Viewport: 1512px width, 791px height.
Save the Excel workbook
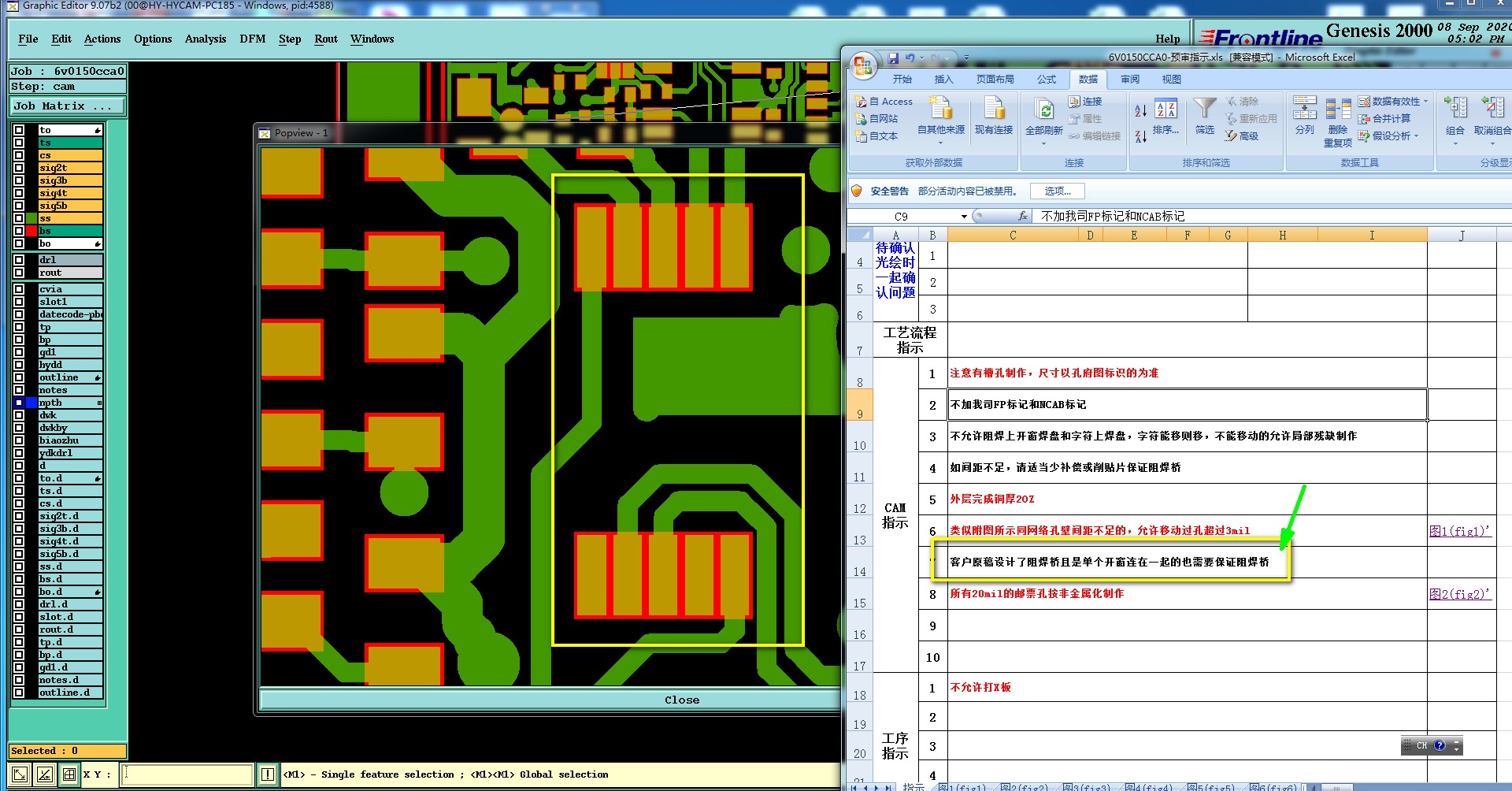pyautogui.click(x=893, y=58)
